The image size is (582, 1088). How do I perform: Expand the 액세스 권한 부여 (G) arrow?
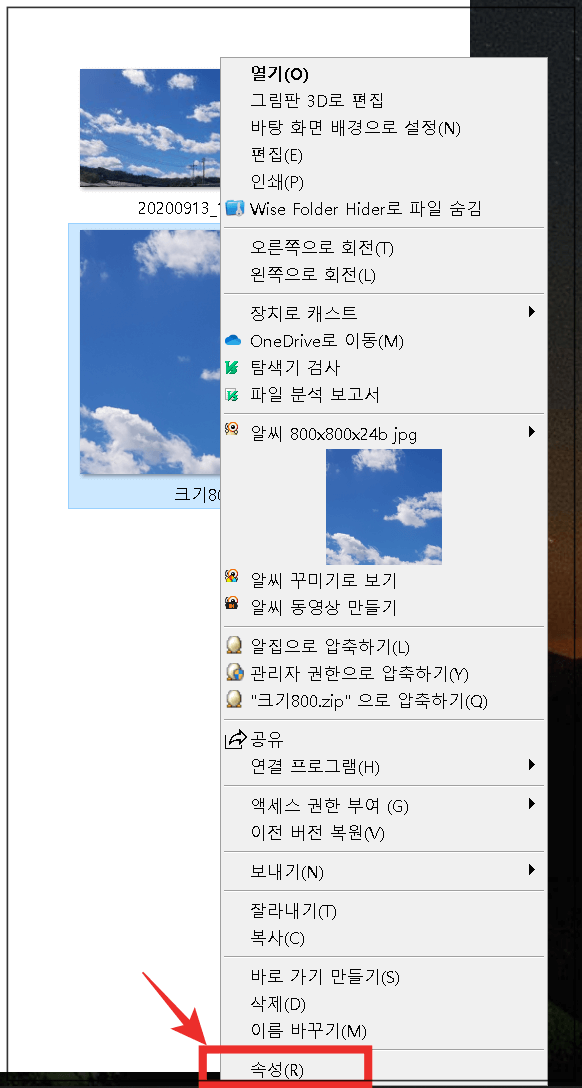pos(532,804)
